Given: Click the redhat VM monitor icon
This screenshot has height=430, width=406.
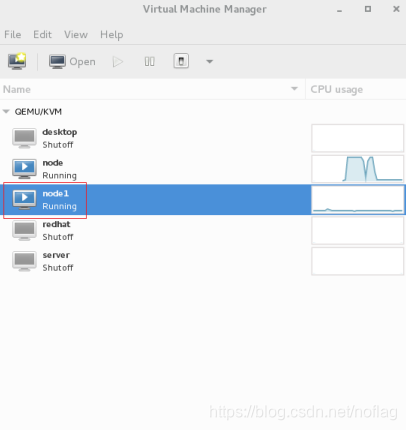Looking at the screenshot, I should pyautogui.click(x=24, y=230).
